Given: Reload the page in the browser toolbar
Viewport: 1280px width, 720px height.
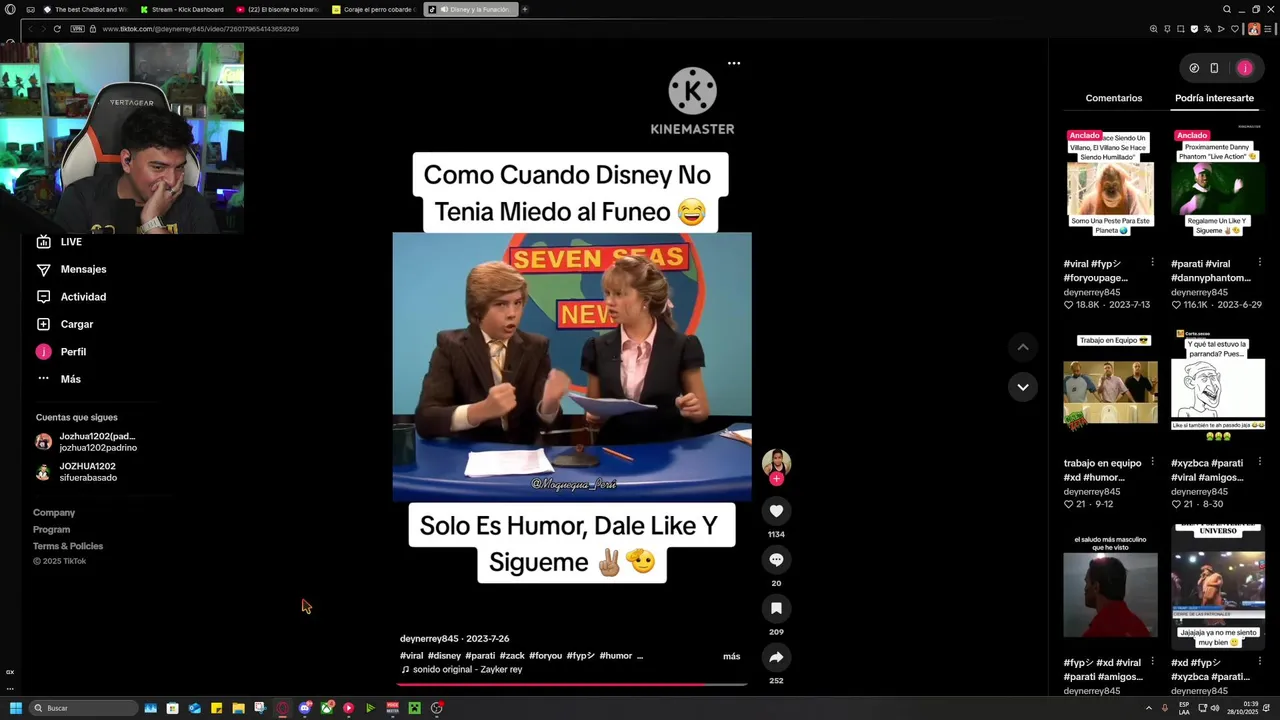Looking at the screenshot, I should 57,29.
